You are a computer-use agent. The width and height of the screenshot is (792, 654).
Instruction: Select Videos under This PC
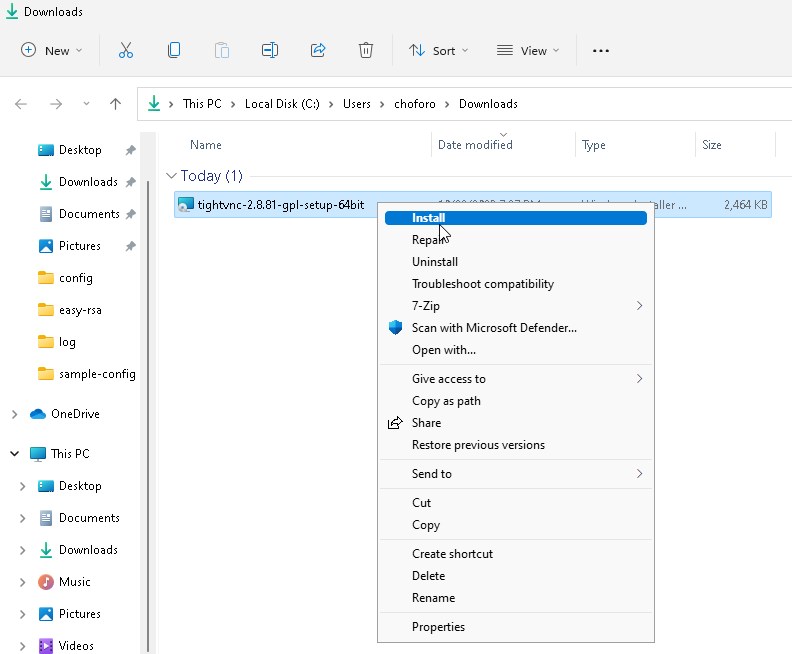click(x=76, y=646)
